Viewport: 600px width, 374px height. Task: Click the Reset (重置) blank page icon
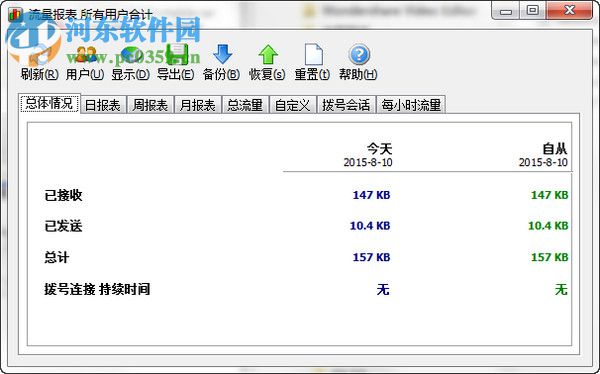313,54
